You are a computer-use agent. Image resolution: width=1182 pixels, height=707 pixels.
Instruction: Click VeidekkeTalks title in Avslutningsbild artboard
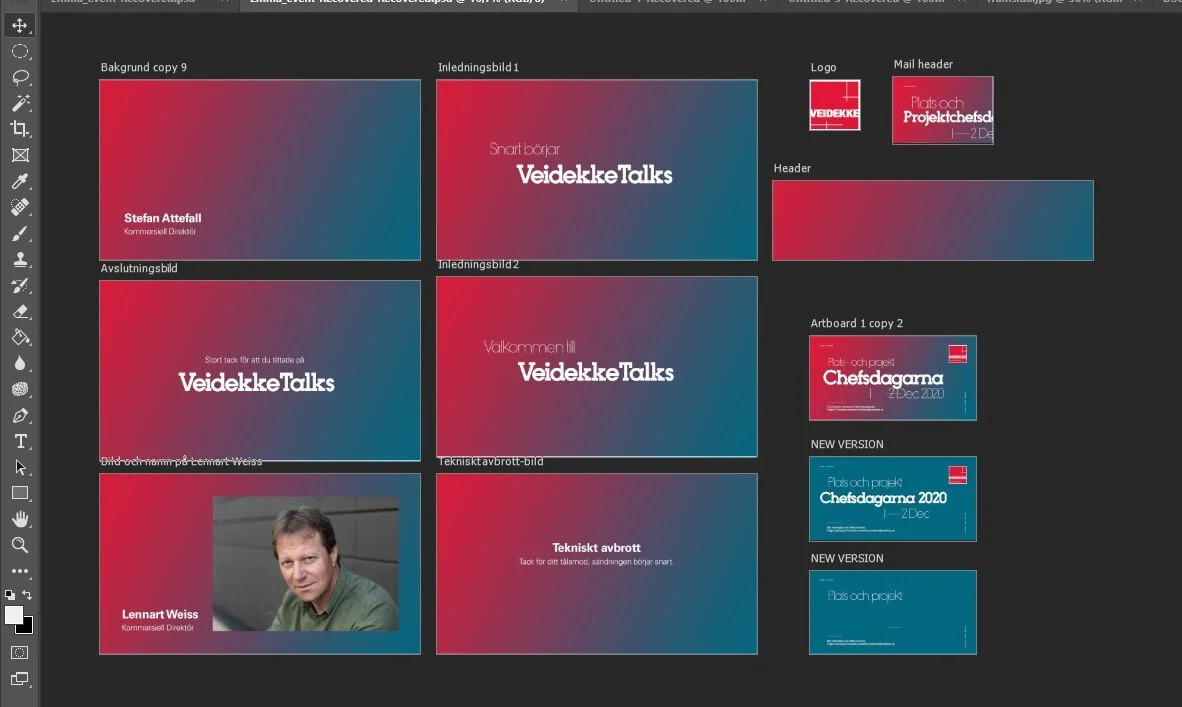256,382
